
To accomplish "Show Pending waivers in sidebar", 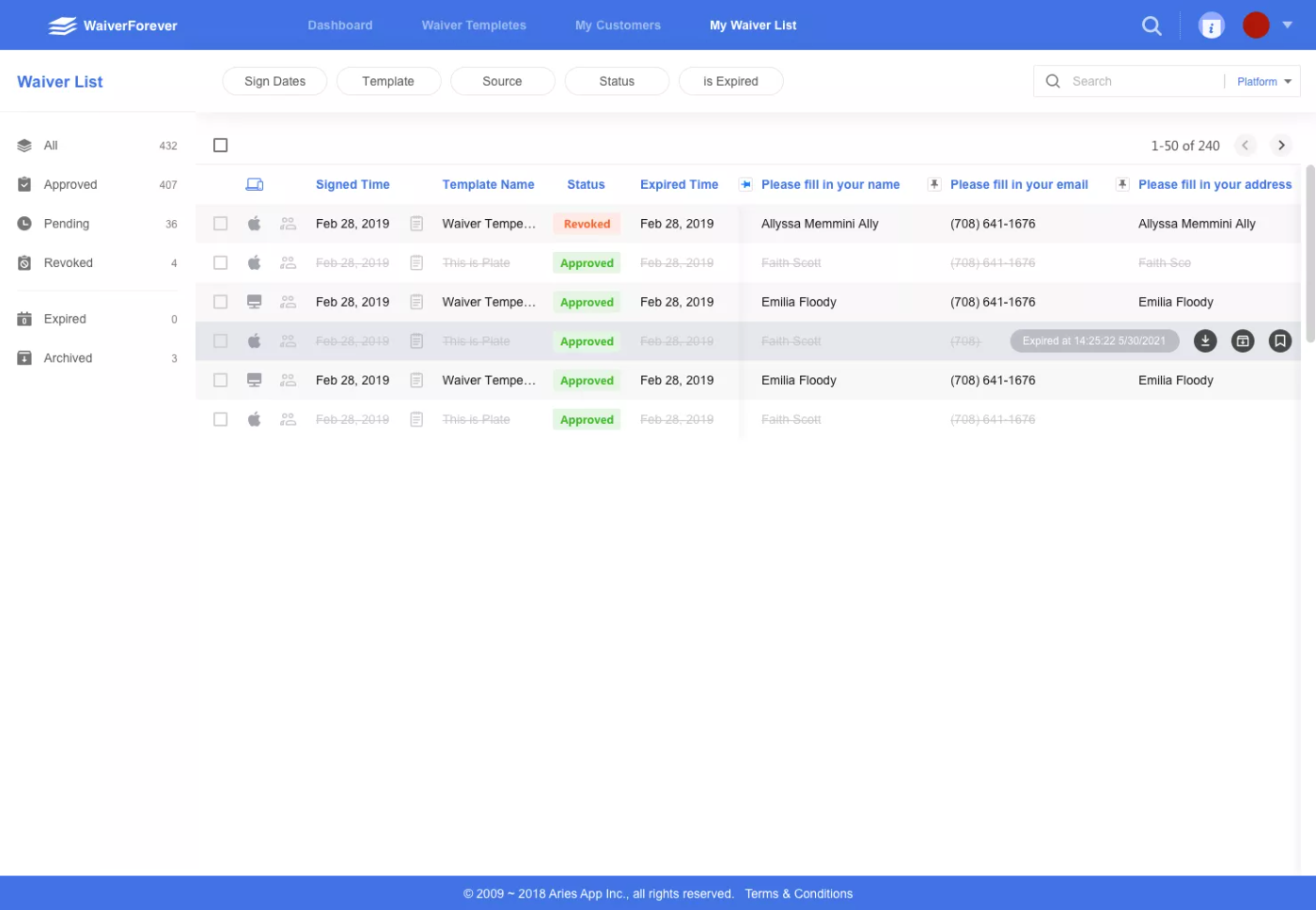I will tap(67, 224).
